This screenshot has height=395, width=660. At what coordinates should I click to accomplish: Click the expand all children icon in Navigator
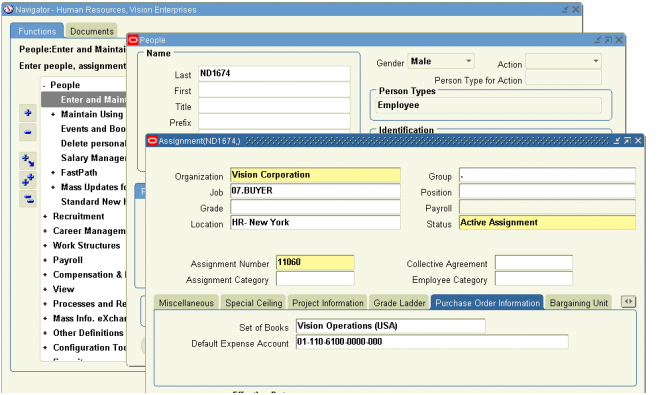28,160
